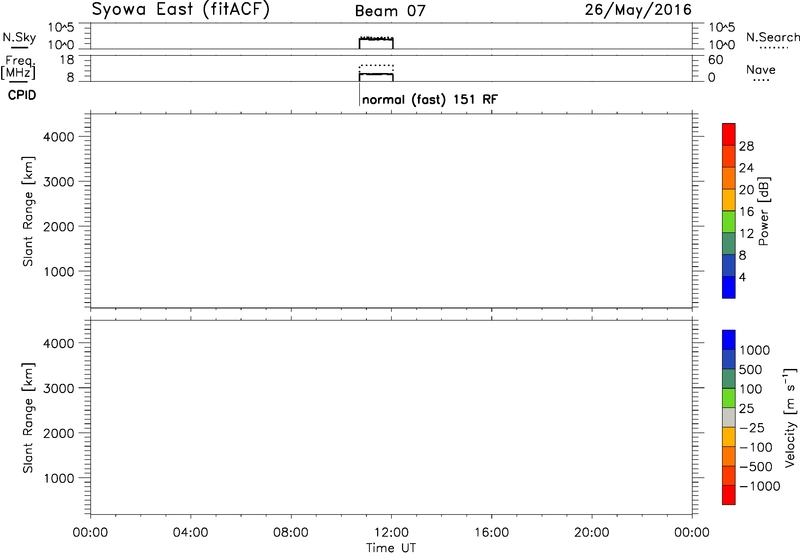Viewport: 800px width, 554px height.
Task: Click the 08:00 time axis label
Action: tap(291, 533)
